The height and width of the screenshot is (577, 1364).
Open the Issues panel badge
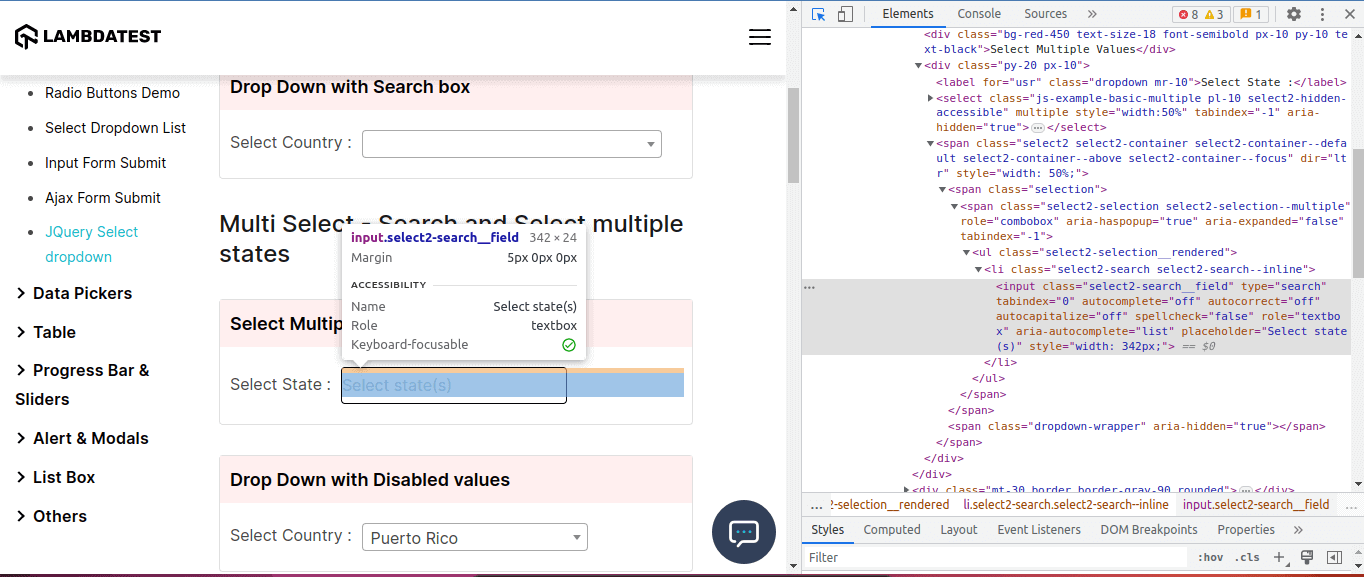[1251, 14]
